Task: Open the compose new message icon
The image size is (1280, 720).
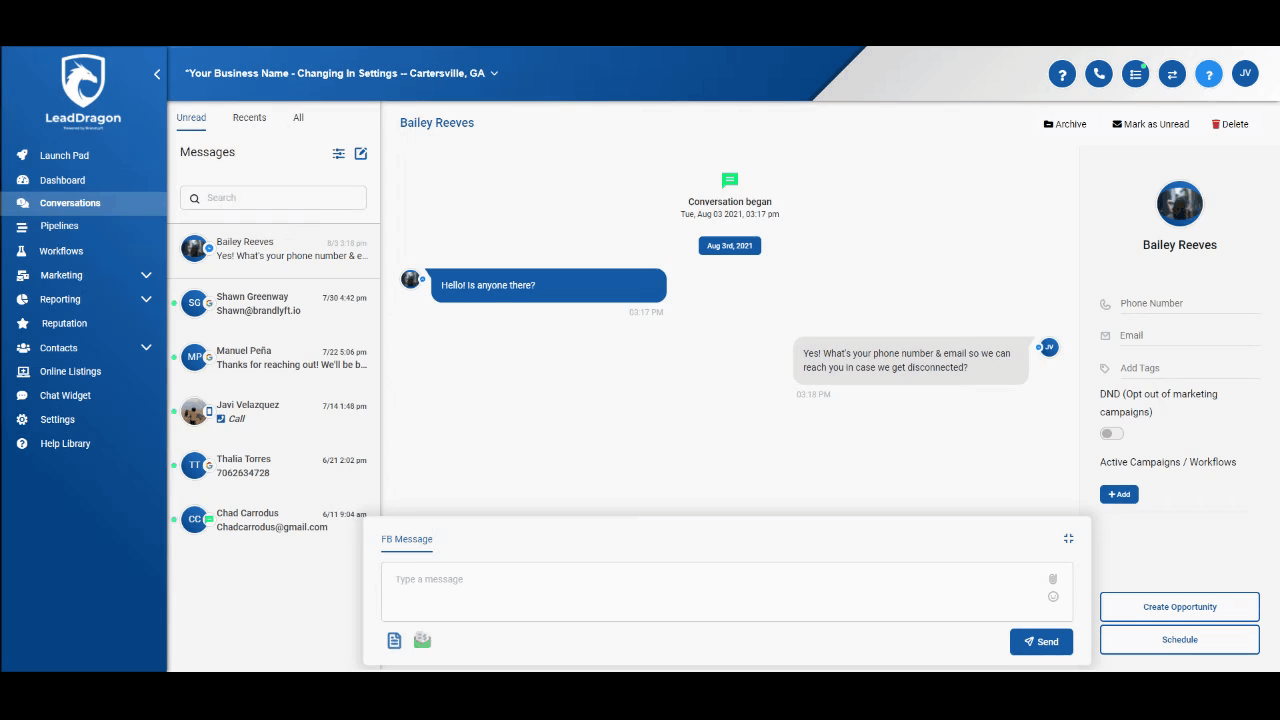Action: tap(361, 153)
